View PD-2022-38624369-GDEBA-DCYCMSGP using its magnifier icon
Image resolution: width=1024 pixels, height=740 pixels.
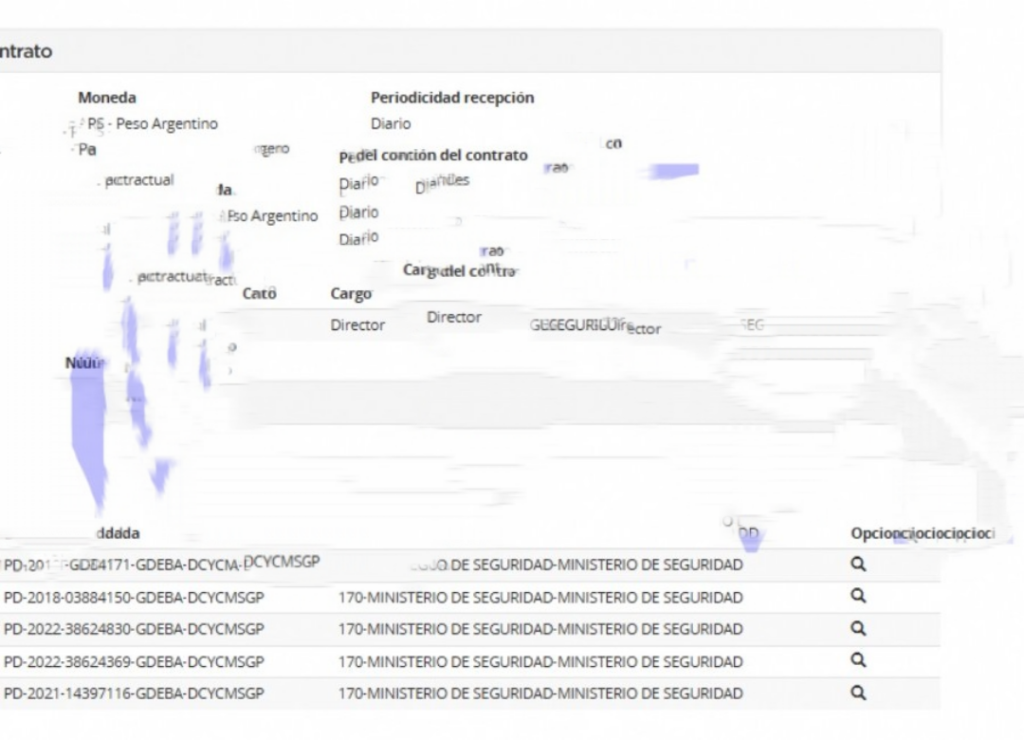(x=857, y=661)
